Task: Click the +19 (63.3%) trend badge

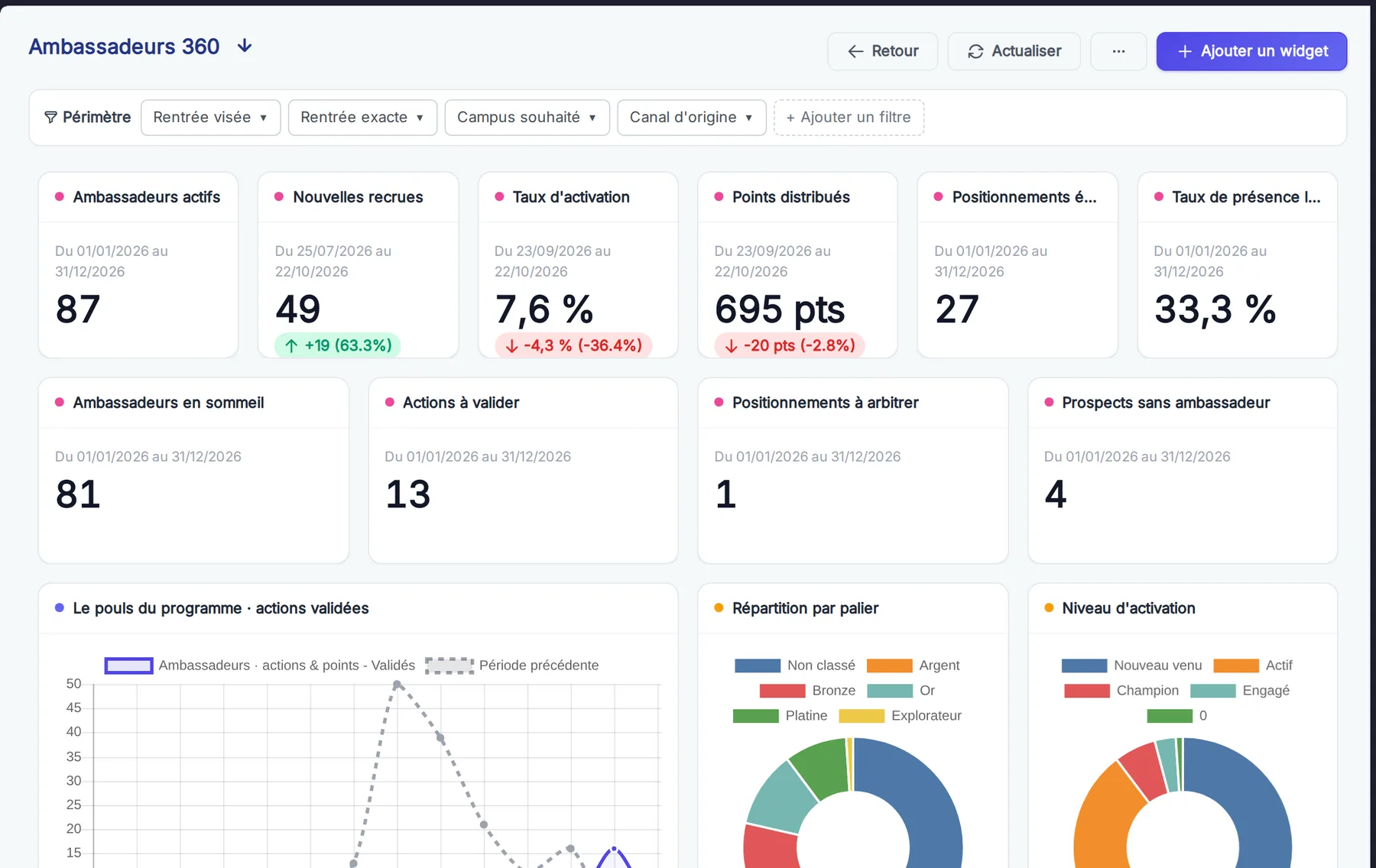Action: [338, 345]
